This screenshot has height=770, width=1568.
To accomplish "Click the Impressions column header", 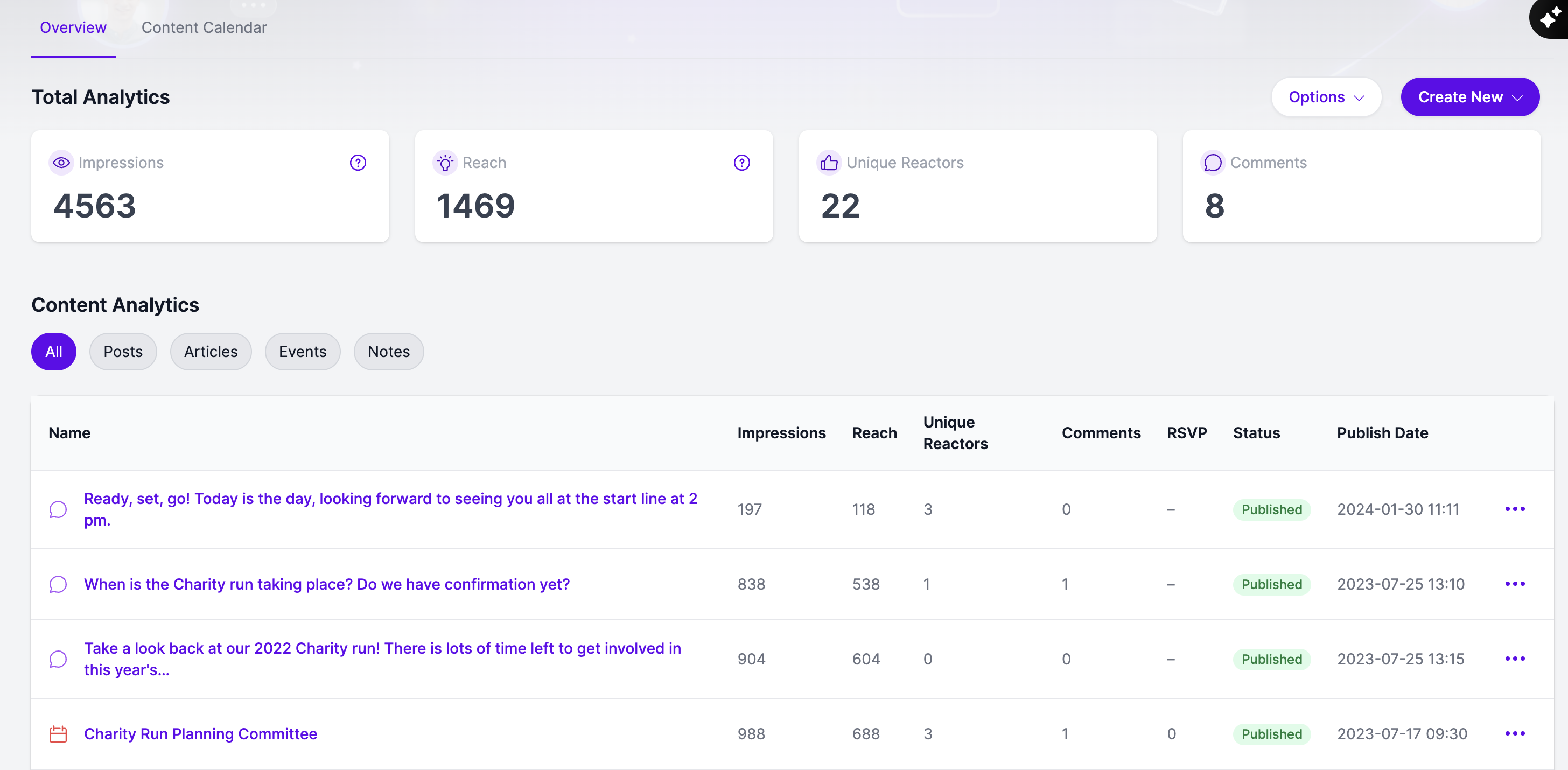I will click(x=781, y=433).
